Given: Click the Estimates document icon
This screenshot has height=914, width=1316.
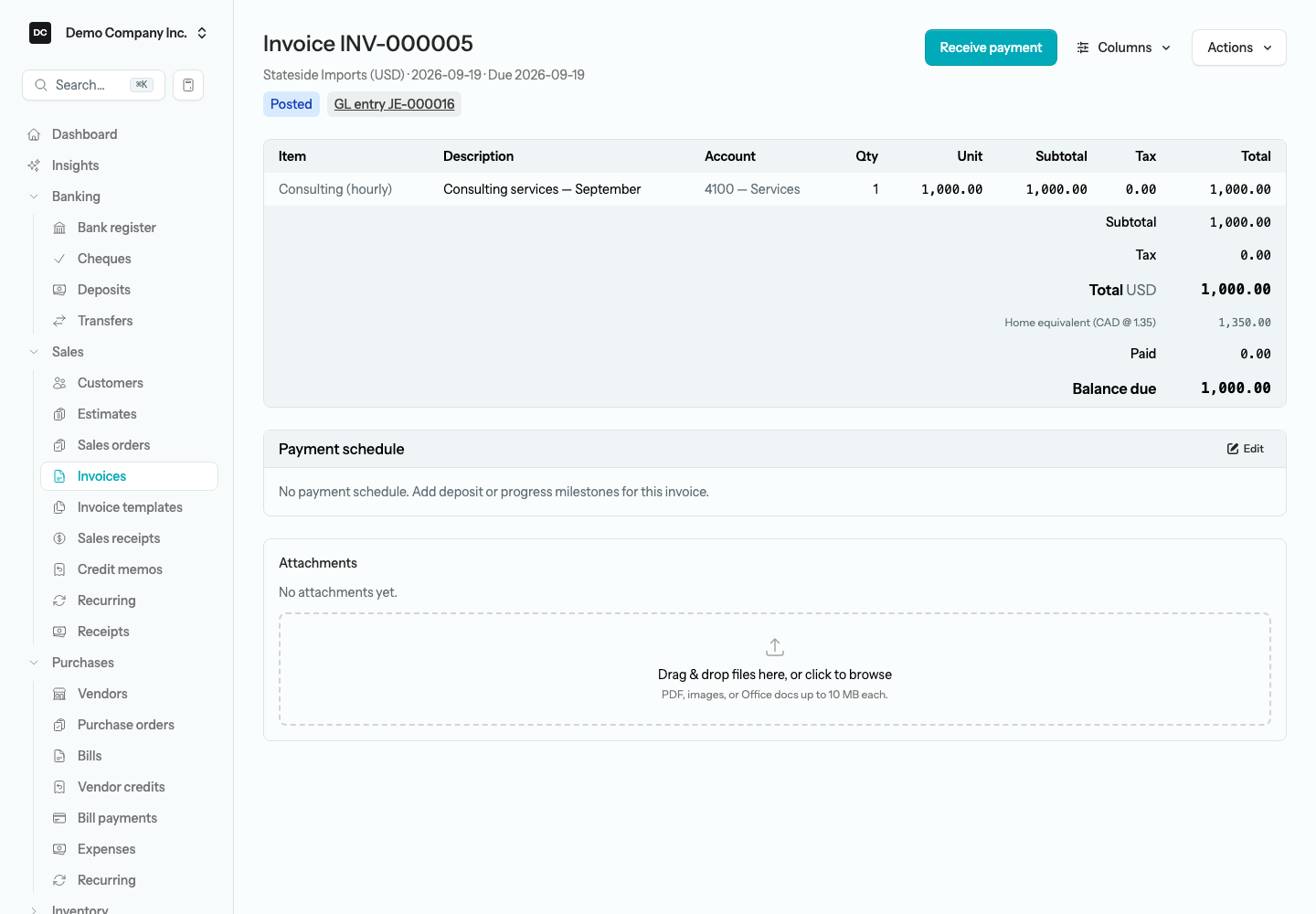Looking at the screenshot, I should (x=59, y=414).
